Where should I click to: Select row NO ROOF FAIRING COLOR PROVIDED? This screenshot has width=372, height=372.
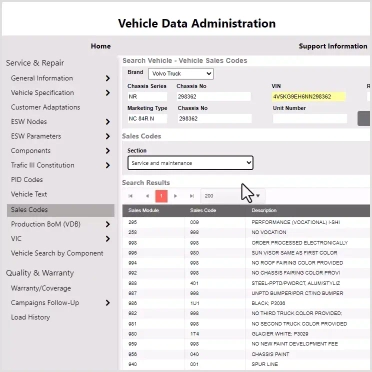tap(246, 263)
